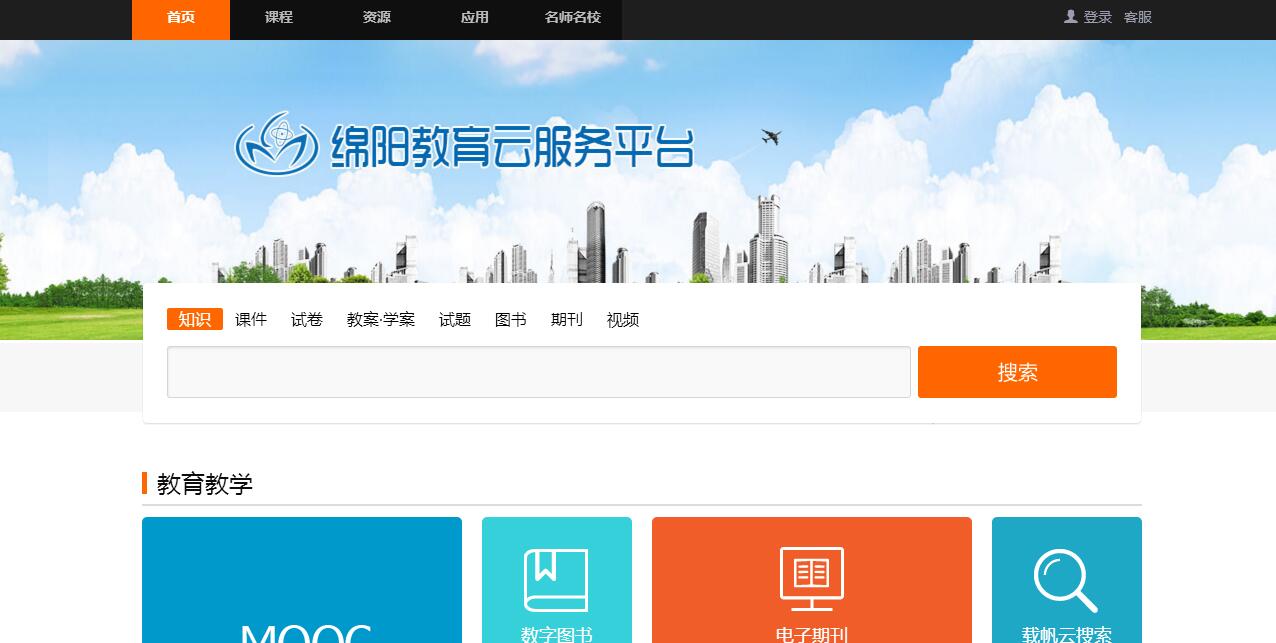Pick the 图书 search category
Screen dimensions: 1276x643
511,320
